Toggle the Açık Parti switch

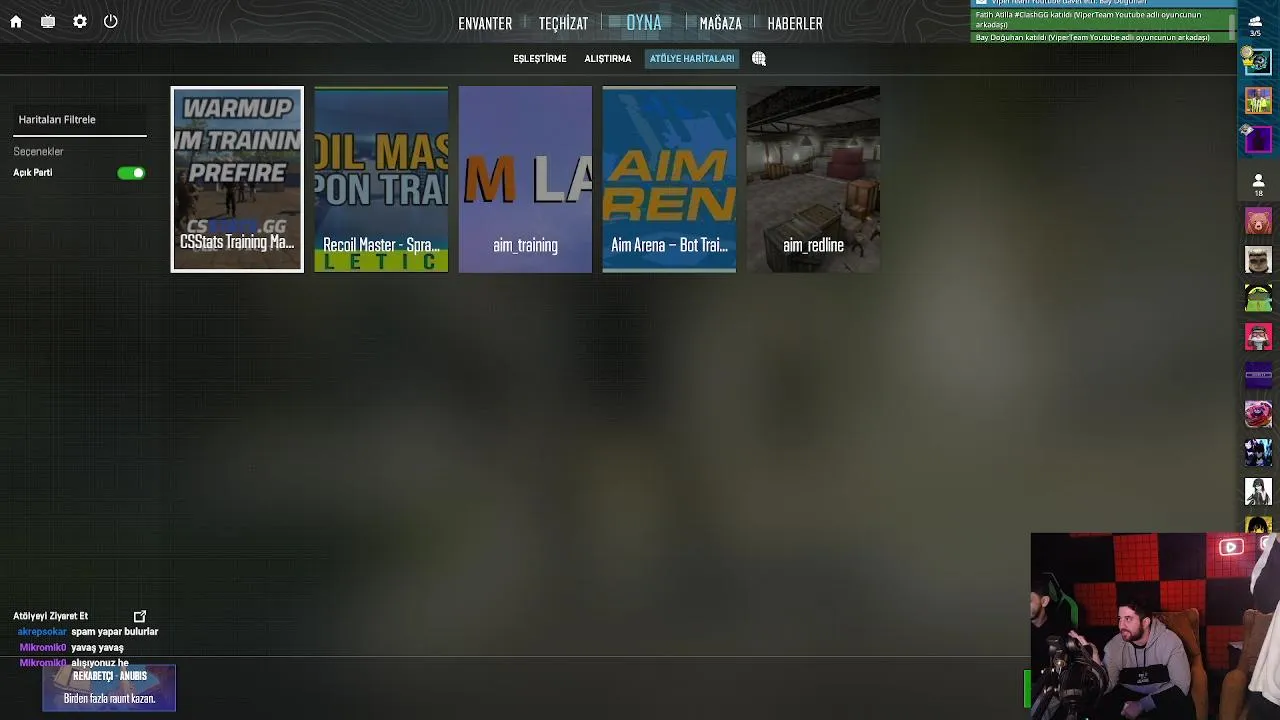[x=131, y=173]
